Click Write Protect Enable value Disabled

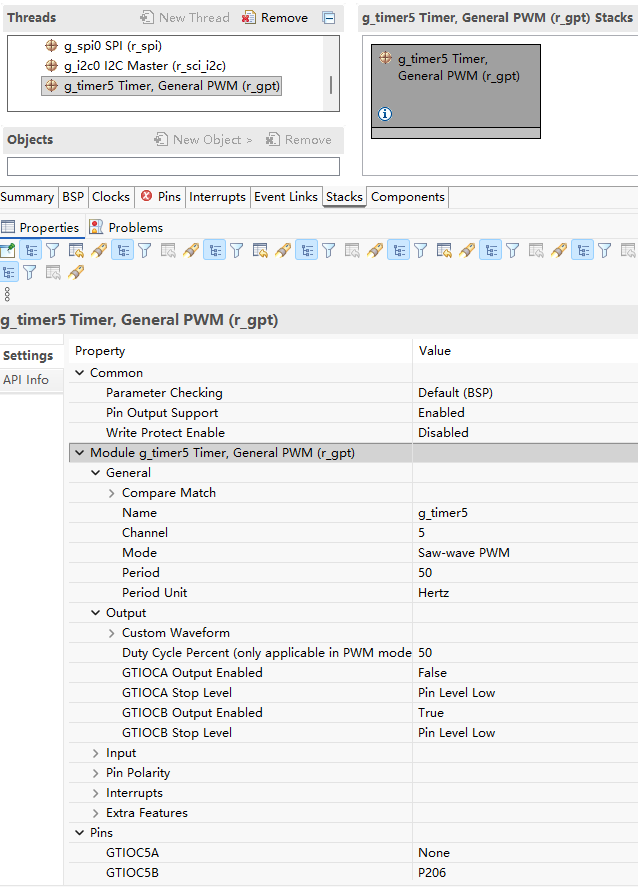tap(443, 433)
